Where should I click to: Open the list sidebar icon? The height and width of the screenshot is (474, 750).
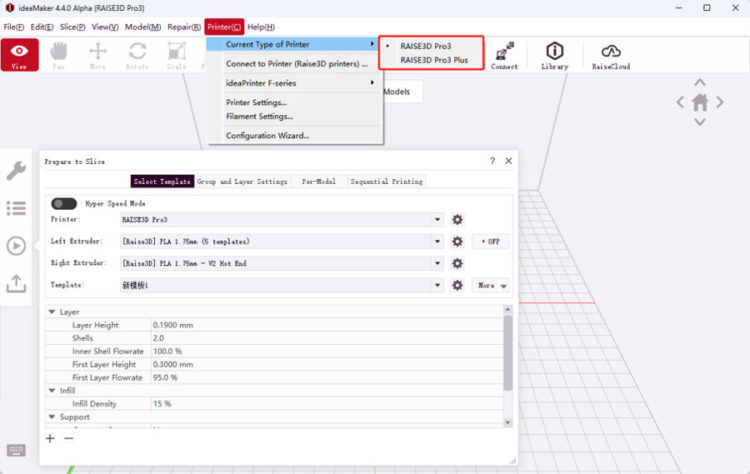(x=16, y=208)
